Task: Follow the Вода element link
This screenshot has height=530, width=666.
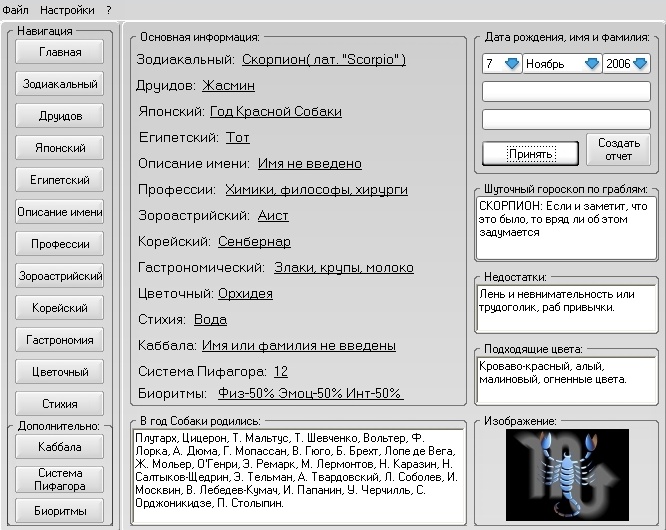Action: click(x=210, y=319)
